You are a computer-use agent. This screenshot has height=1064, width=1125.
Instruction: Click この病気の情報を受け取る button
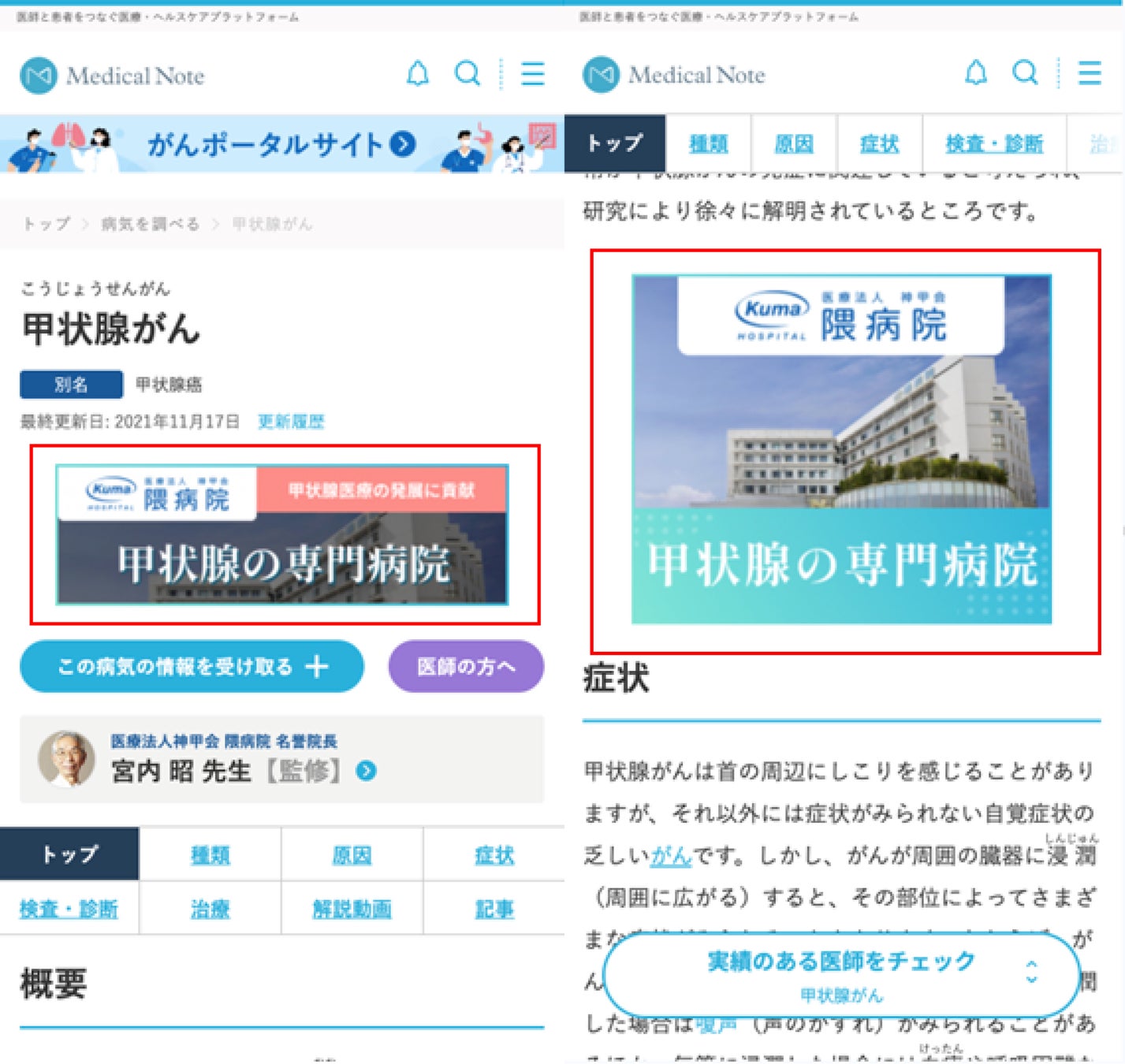click(192, 667)
